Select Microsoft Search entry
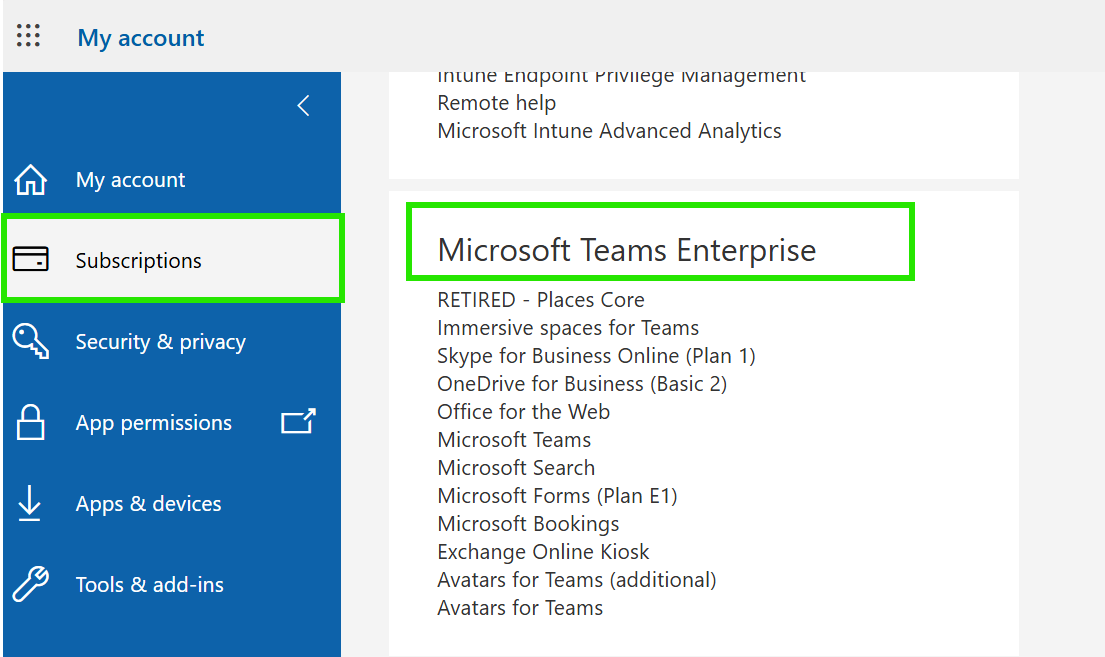 (516, 468)
